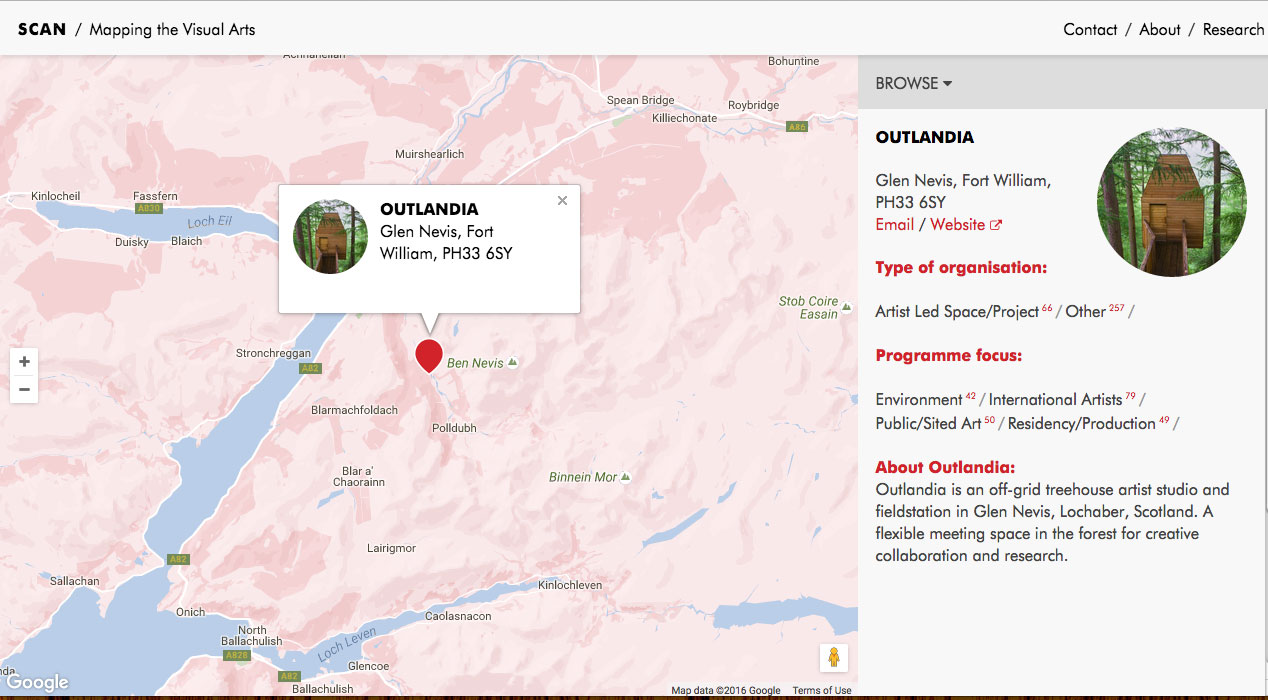The image size is (1268, 700).
Task: Click the Ben Nevis mountain marker
Action: (x=512, y=363)
